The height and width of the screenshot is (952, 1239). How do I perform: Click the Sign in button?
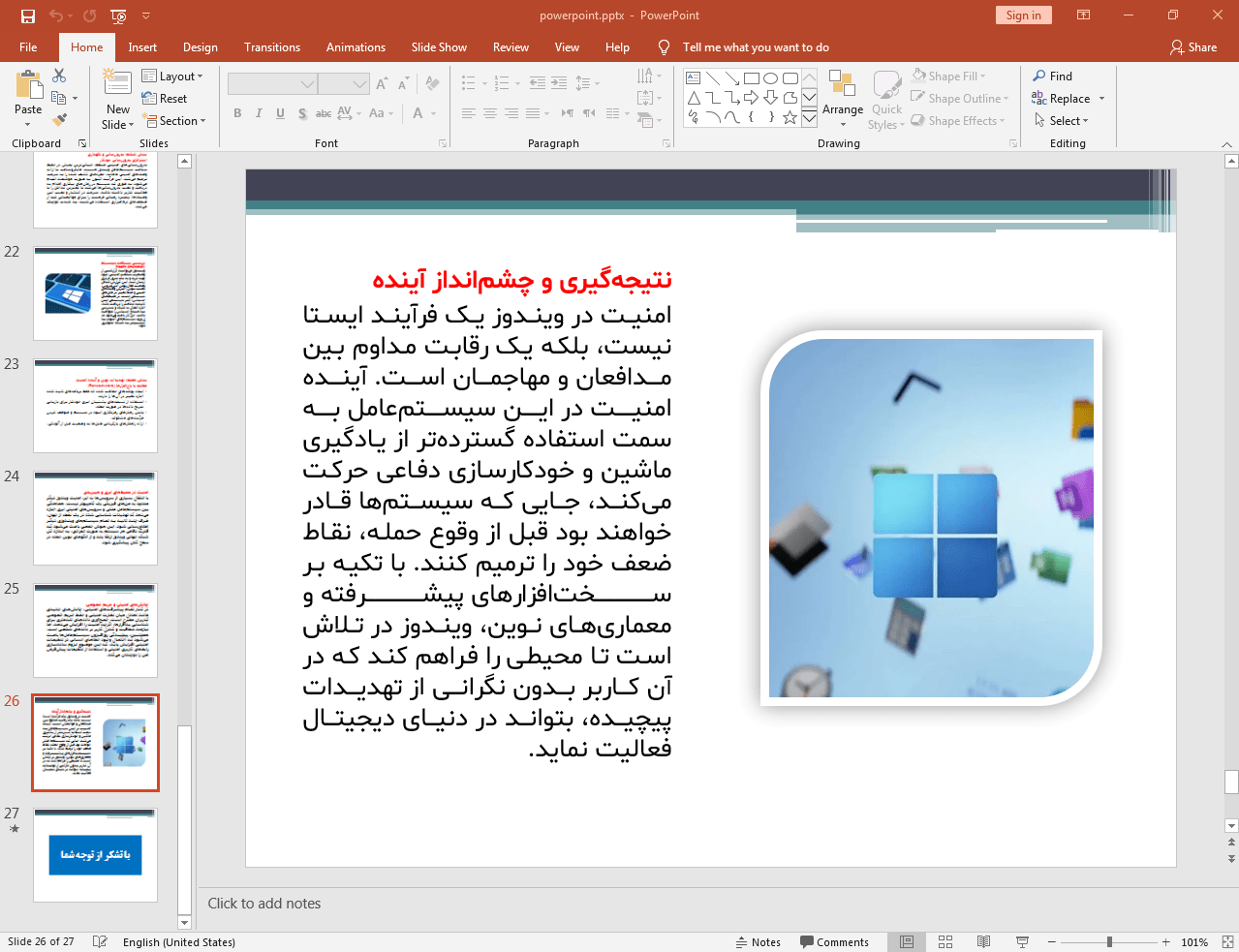point(1023,15)
